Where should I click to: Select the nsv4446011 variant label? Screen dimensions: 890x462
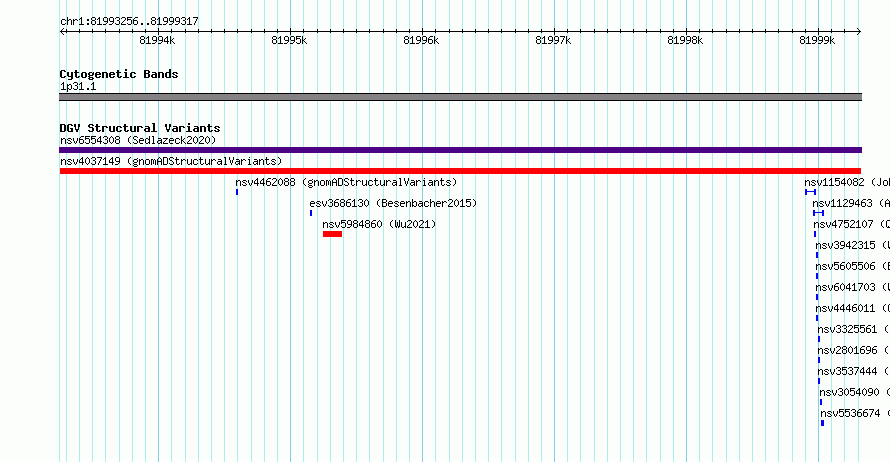point(853,308)
